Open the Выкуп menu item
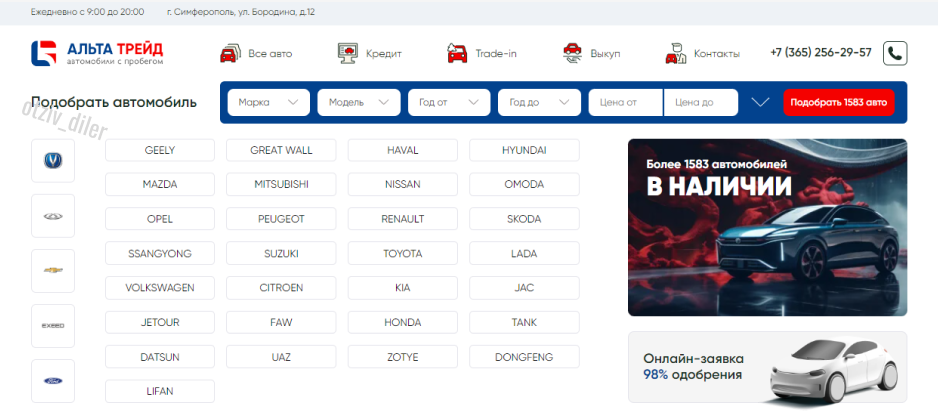 (x=605, y=54)
